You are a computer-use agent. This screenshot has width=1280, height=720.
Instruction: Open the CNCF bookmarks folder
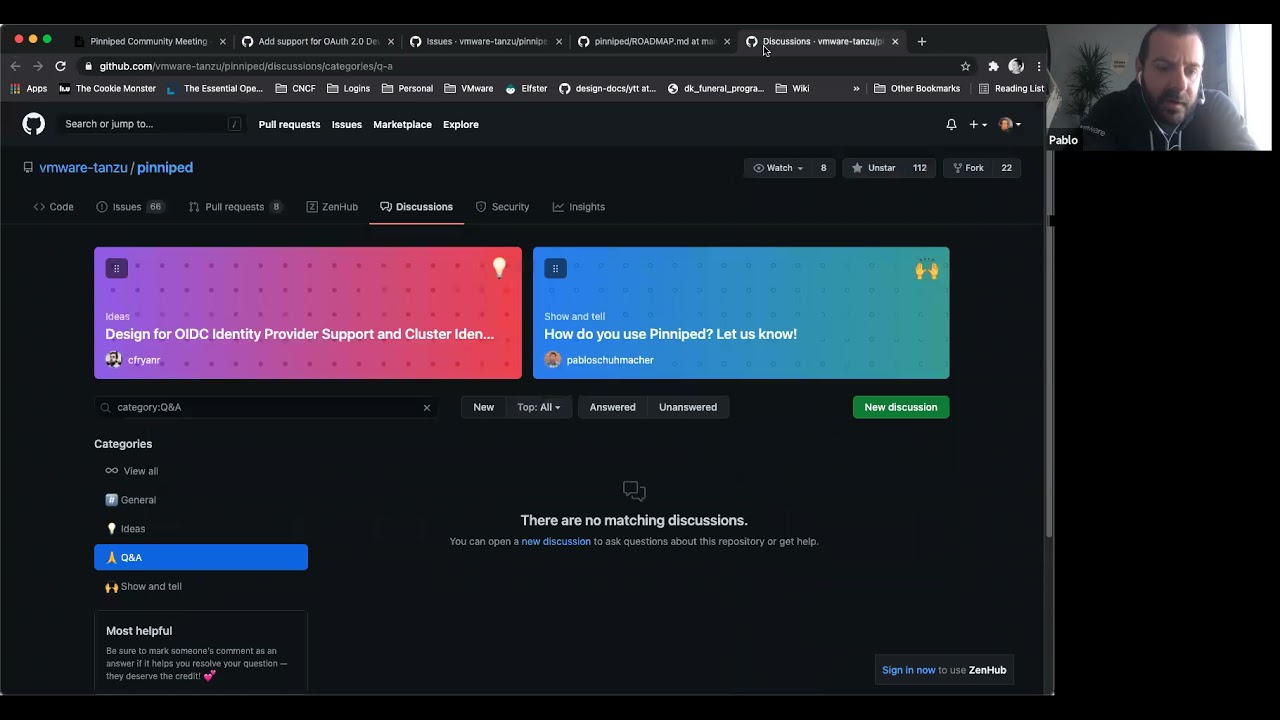295,88
